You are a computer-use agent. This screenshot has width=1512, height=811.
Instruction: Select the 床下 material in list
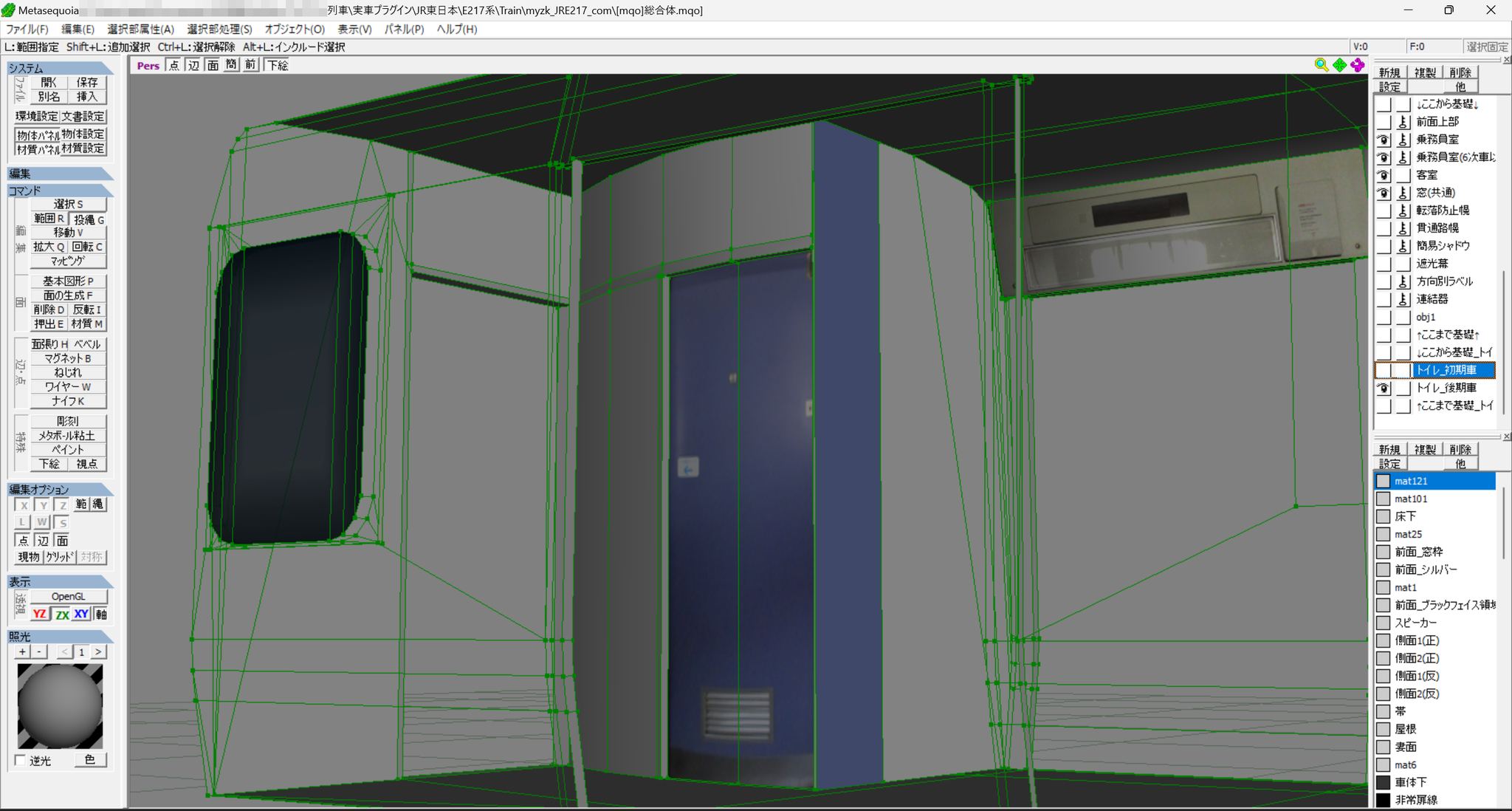tap(1434, 516)
